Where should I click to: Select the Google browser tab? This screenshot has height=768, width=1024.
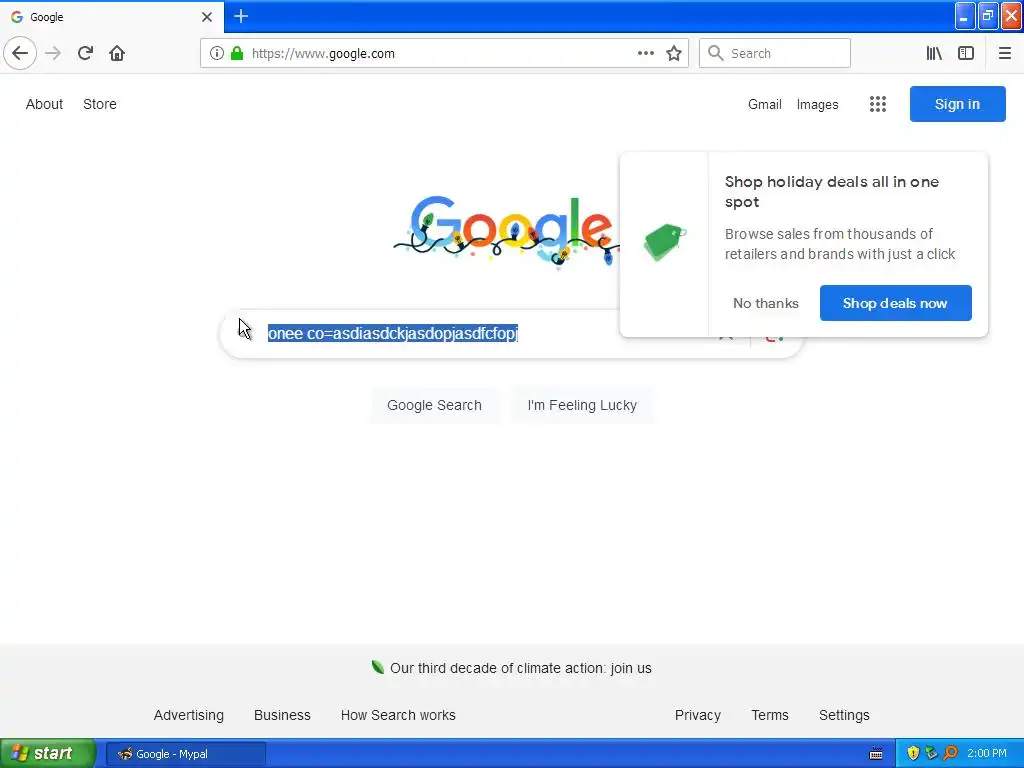[111, 17]
